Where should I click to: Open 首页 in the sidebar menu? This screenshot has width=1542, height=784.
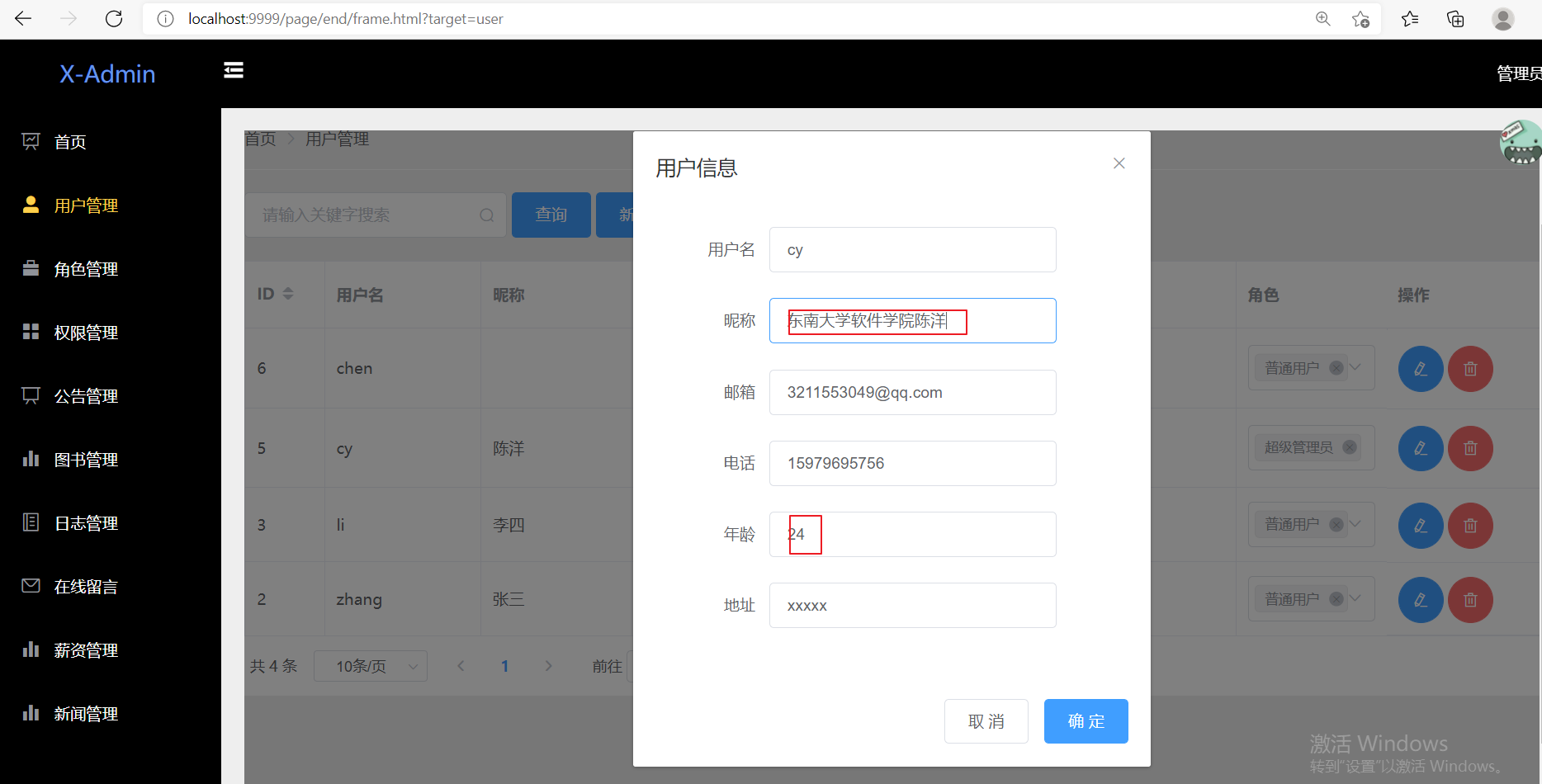point(70,142)
